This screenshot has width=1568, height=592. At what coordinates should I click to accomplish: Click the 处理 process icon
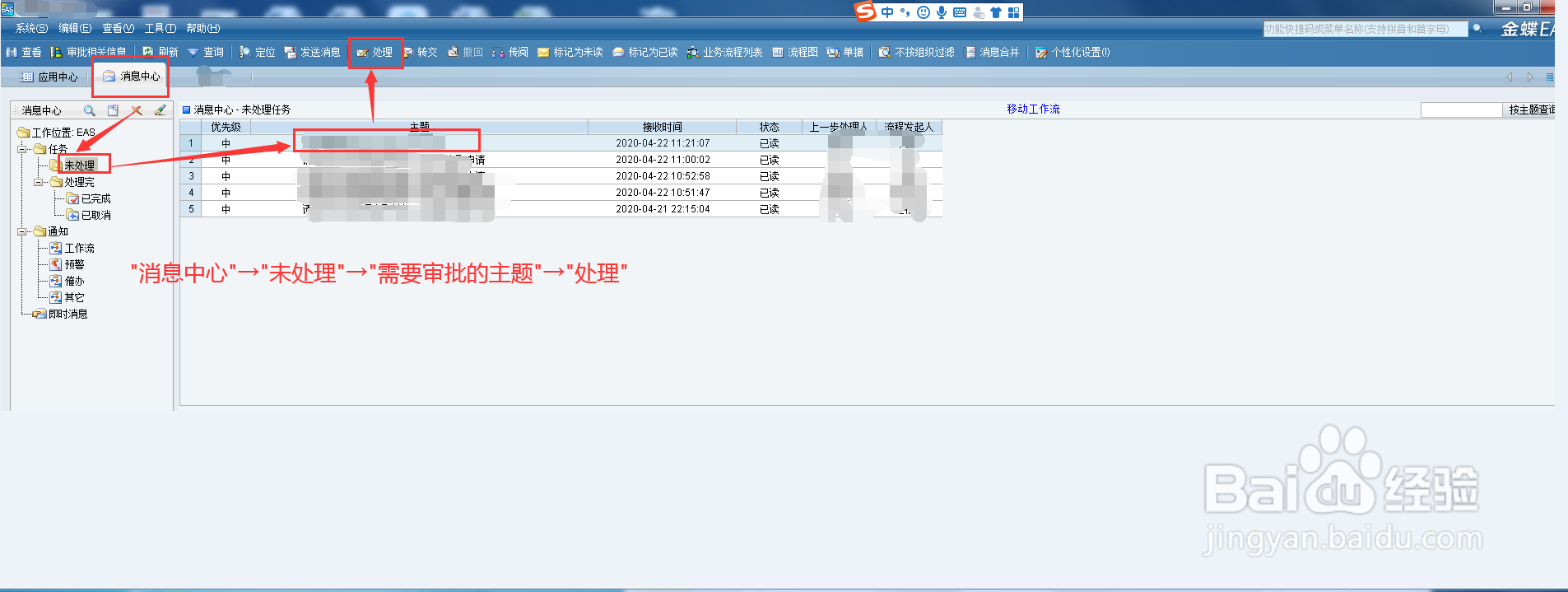pos(362,52)
